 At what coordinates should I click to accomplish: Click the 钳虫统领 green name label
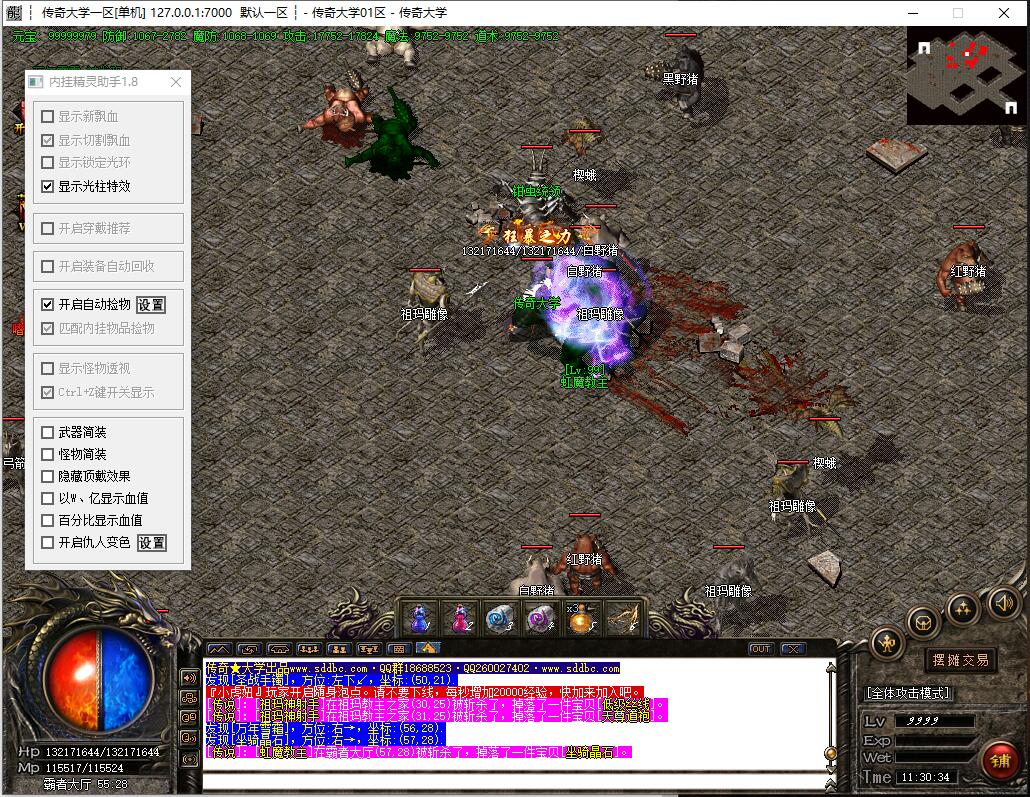pyautogui.click(x=536, y=192)
